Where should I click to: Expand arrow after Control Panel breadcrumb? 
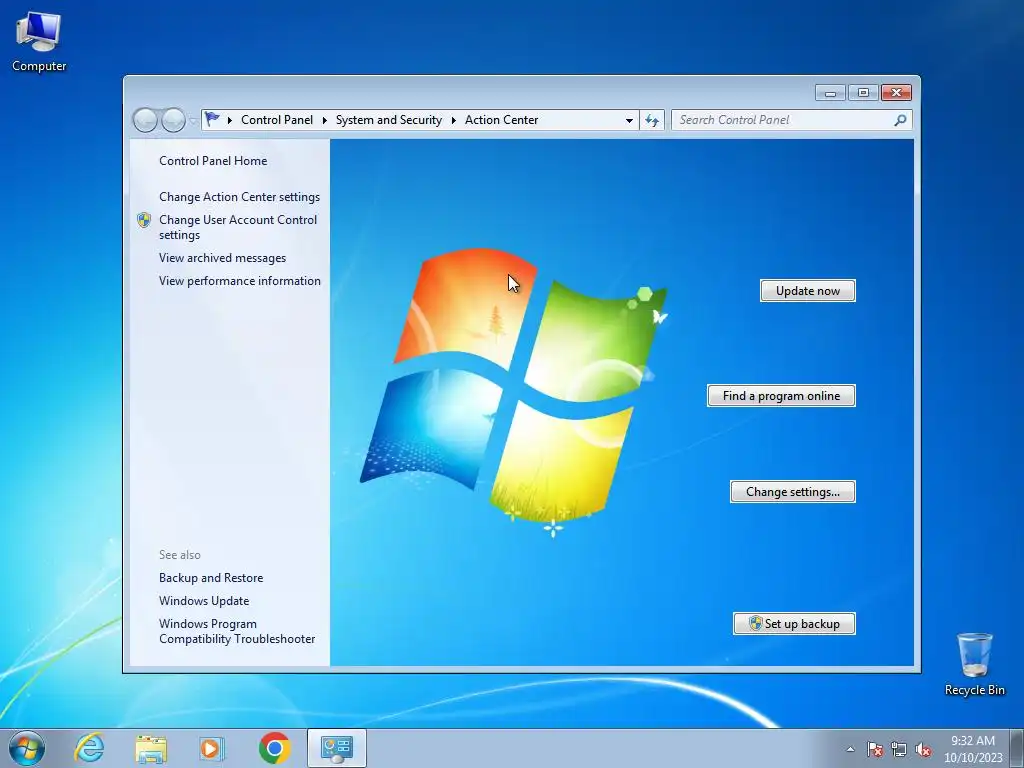[325, 120]
